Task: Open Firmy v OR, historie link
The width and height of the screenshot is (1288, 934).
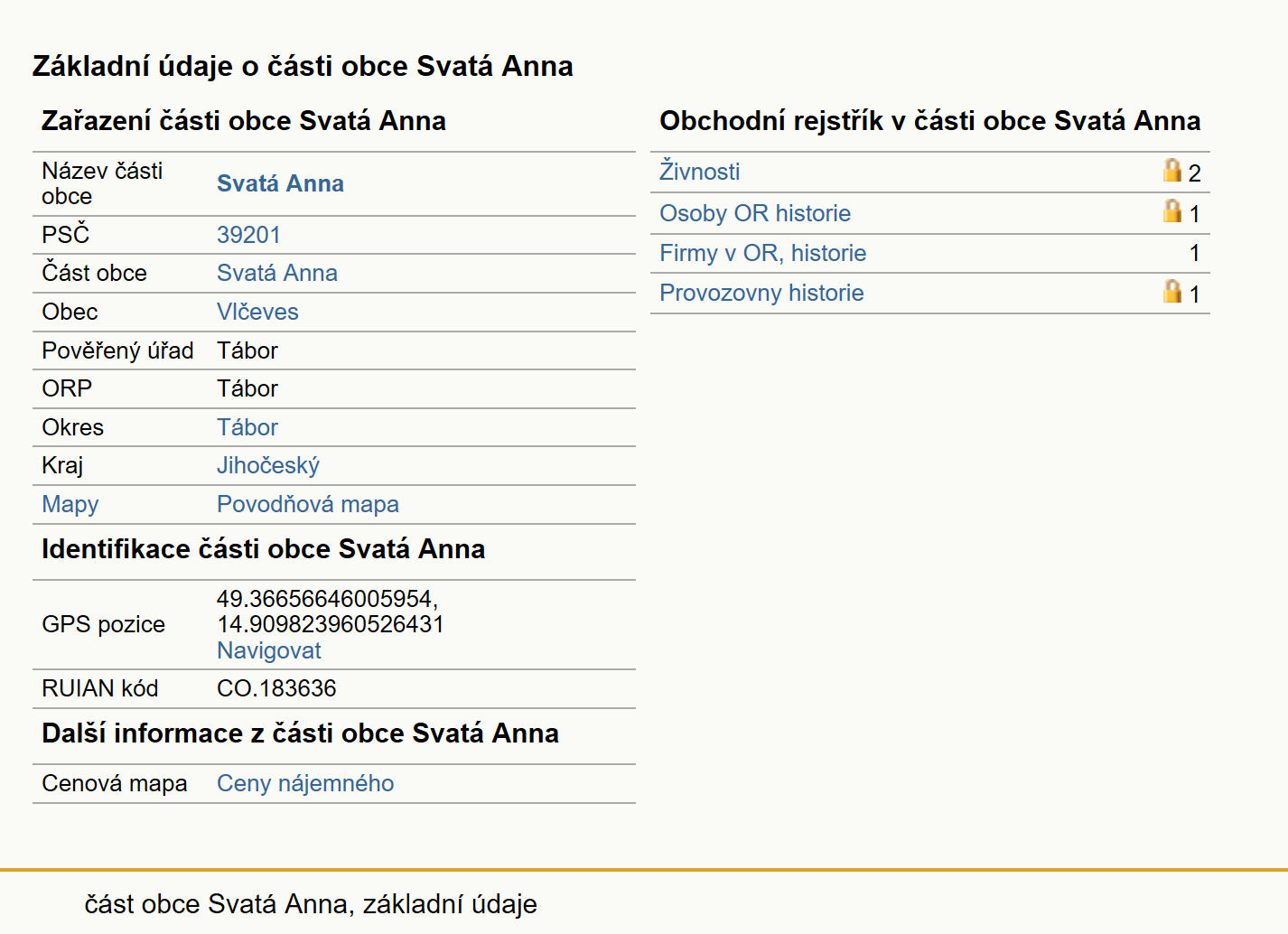Action: [x=762, y=253]
